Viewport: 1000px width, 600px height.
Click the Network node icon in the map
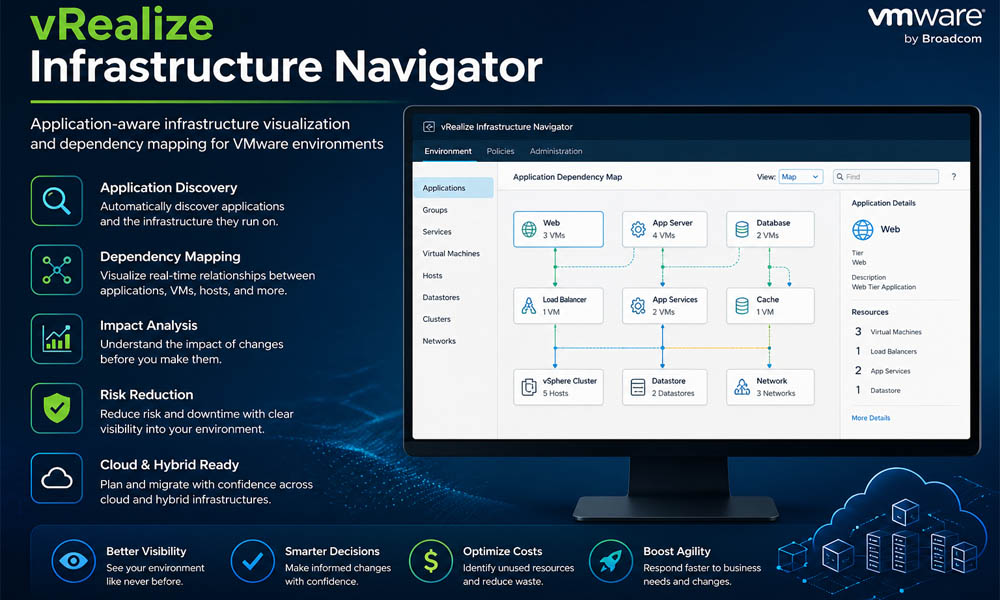(x=741, y=387)
